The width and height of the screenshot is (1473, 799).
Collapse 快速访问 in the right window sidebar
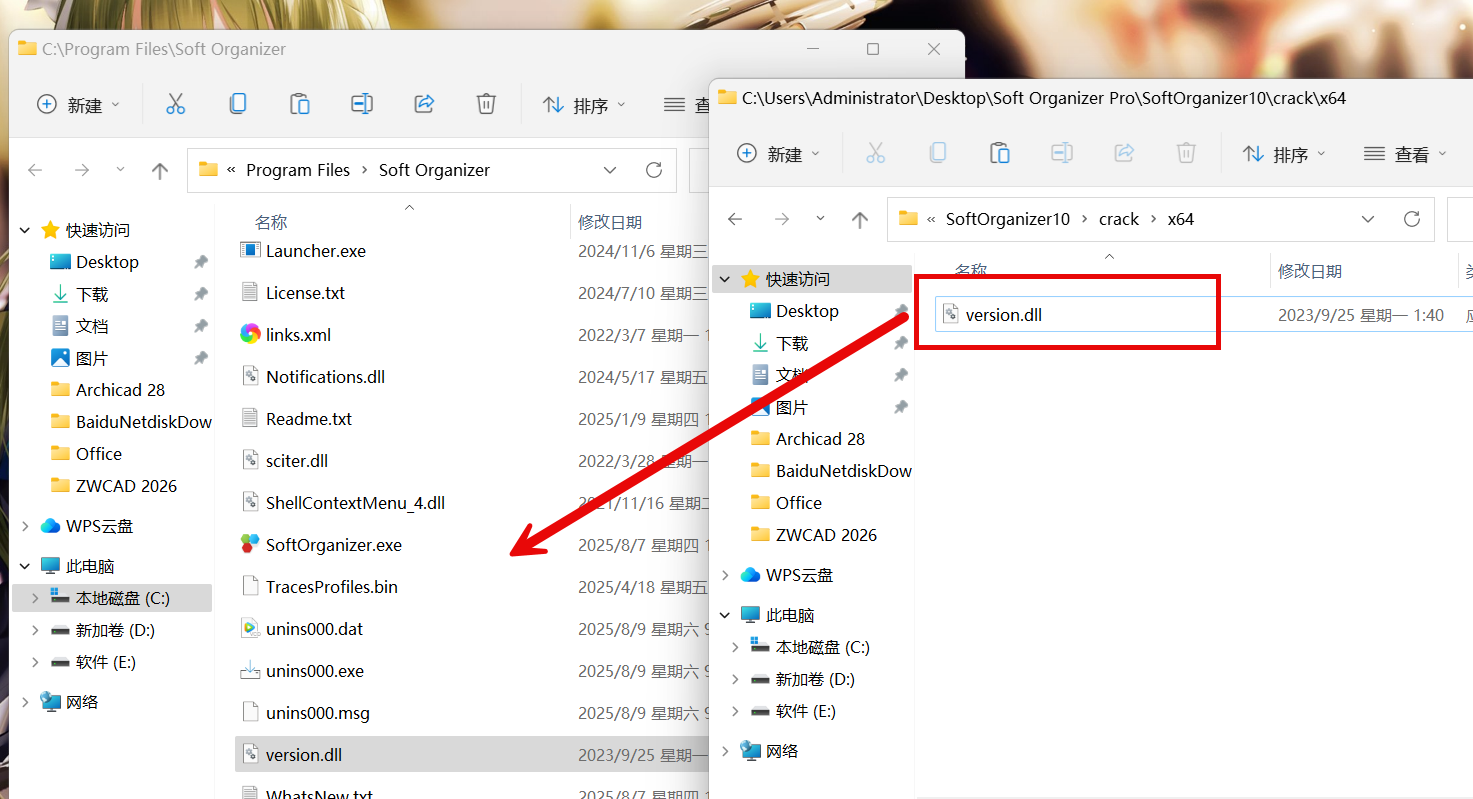pos(725,279)
